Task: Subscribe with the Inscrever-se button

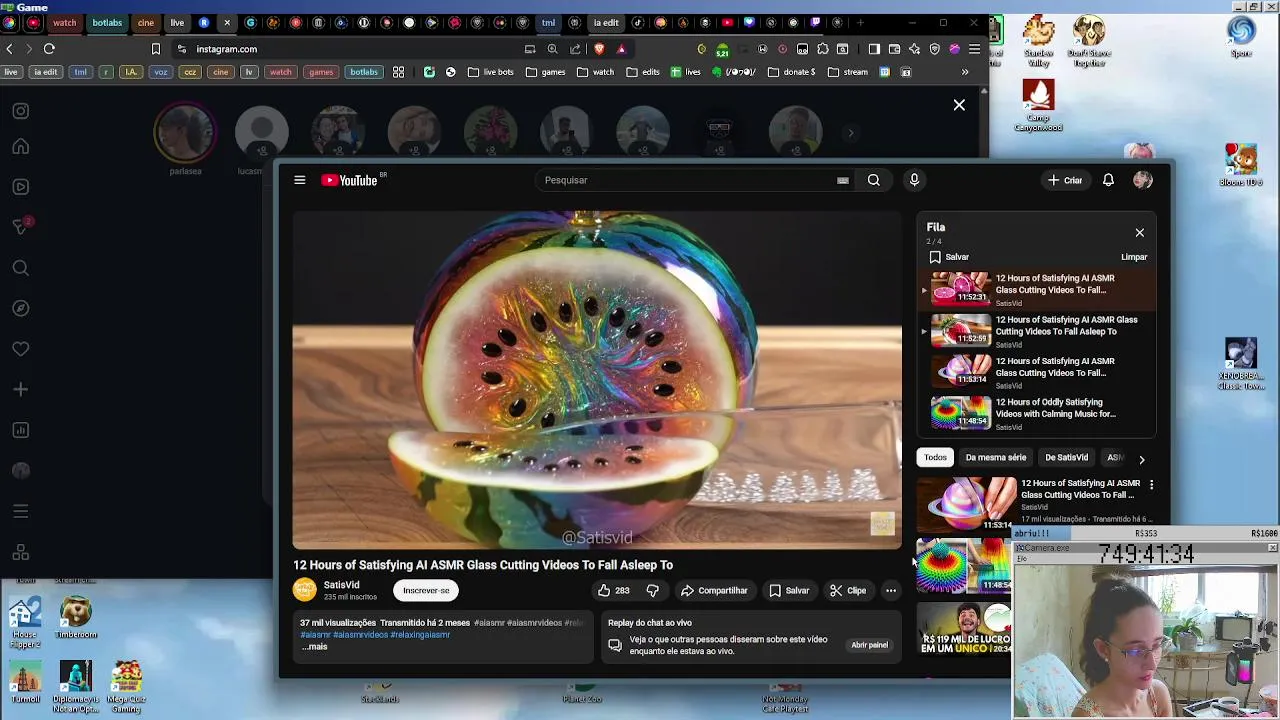Action: [426, 590]
